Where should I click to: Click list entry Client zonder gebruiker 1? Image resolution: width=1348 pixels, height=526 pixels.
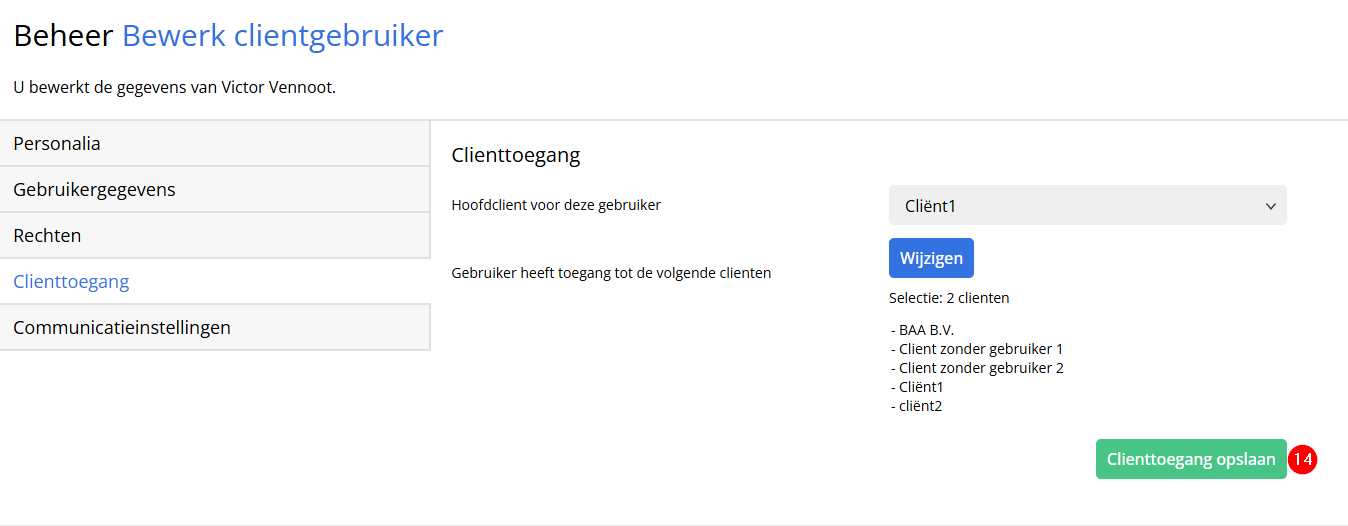[976, 349]
